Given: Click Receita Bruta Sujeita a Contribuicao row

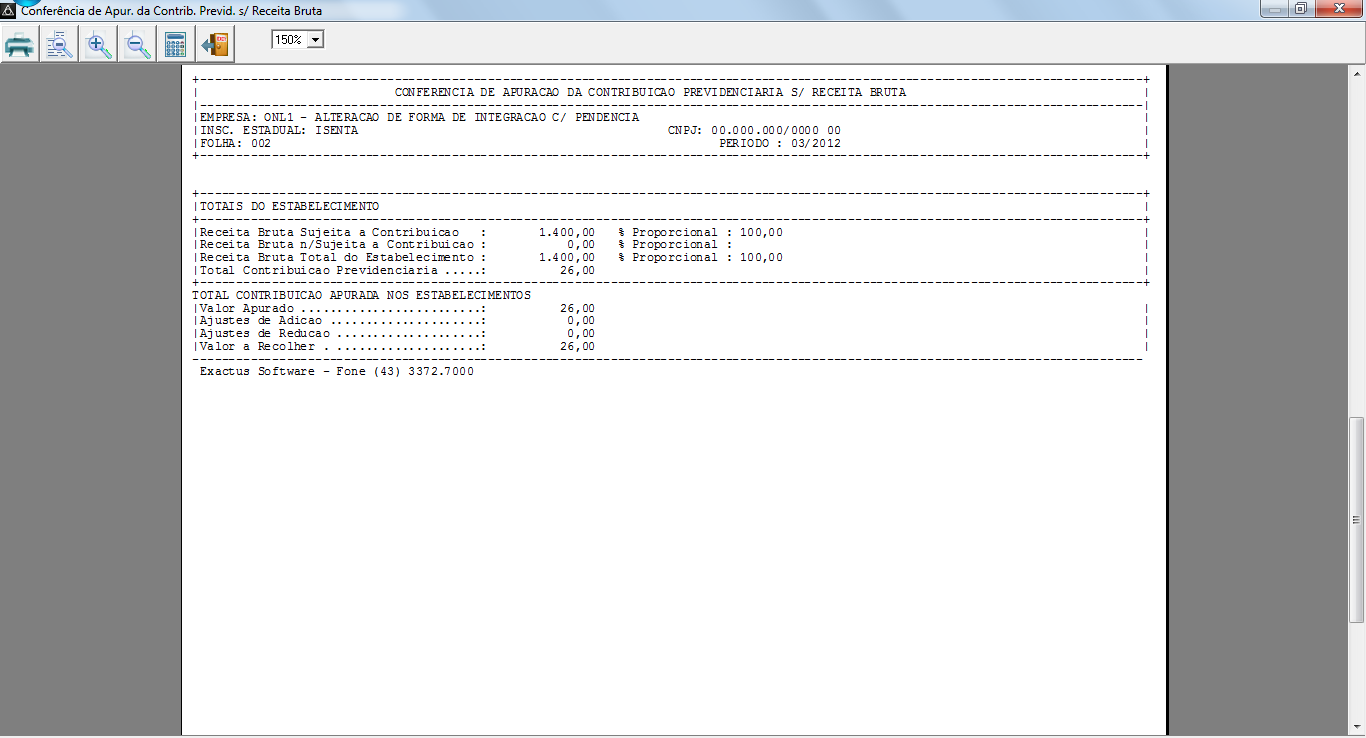Looking at the screenshot, I should [x=491, y=232].
